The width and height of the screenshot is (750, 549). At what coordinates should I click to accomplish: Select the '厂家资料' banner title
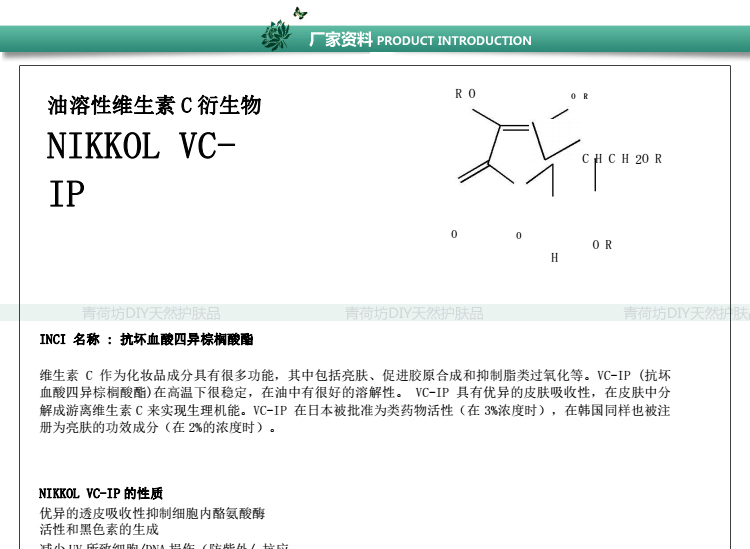click(x=341, y=40)
